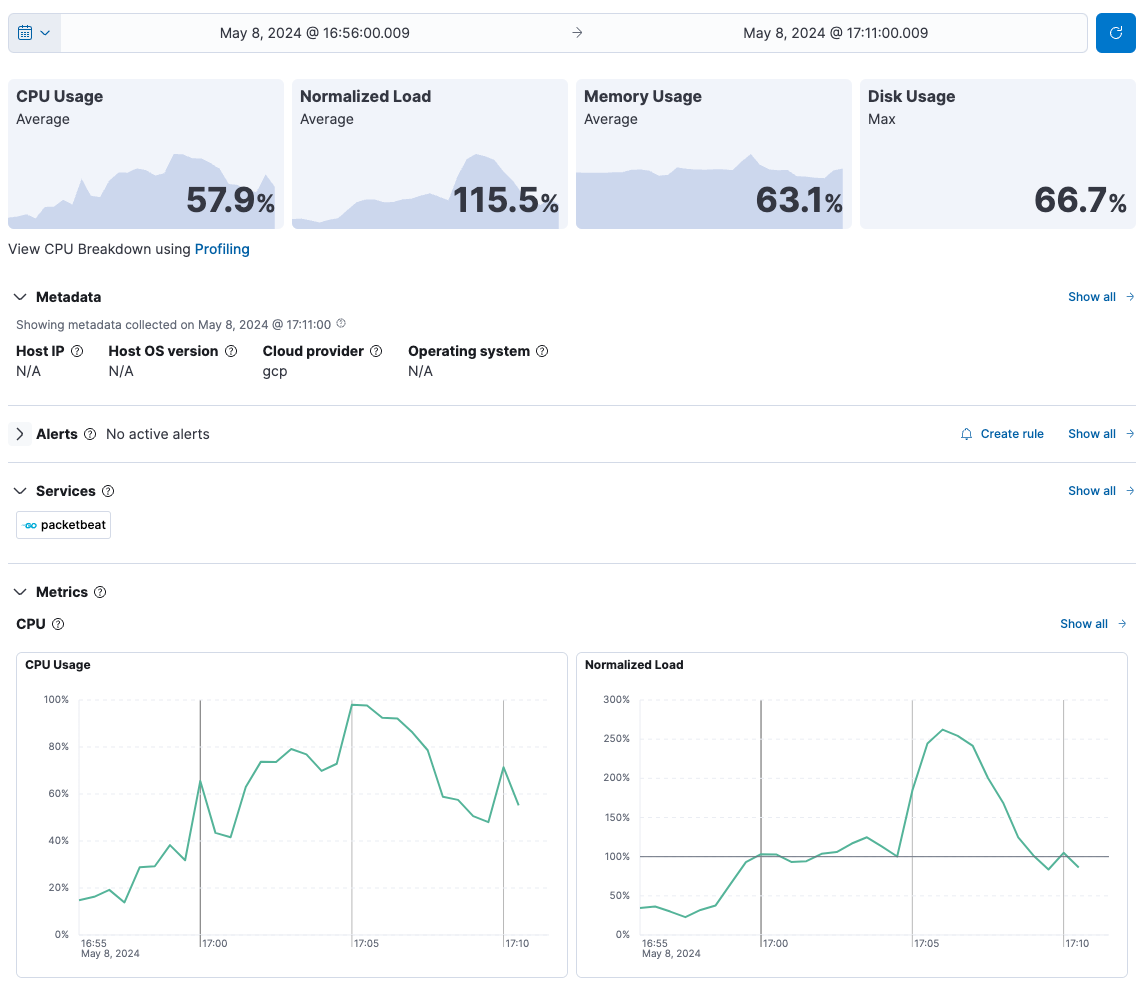Open the Profiling link
1146x985 pixels.
222,249
